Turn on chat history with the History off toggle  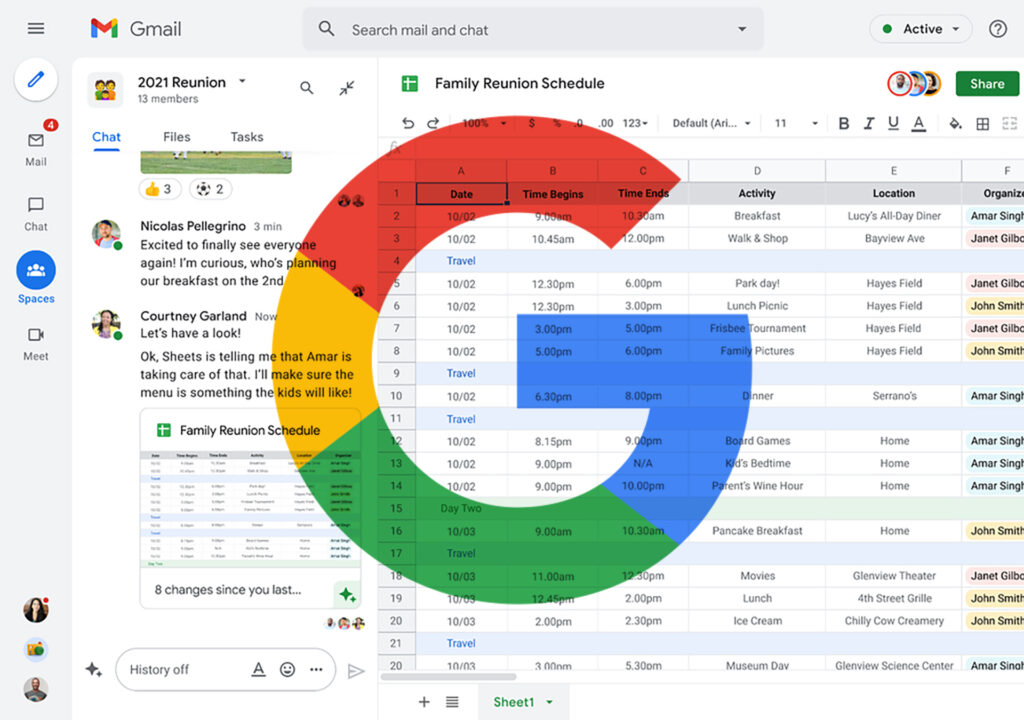point(157,670)
